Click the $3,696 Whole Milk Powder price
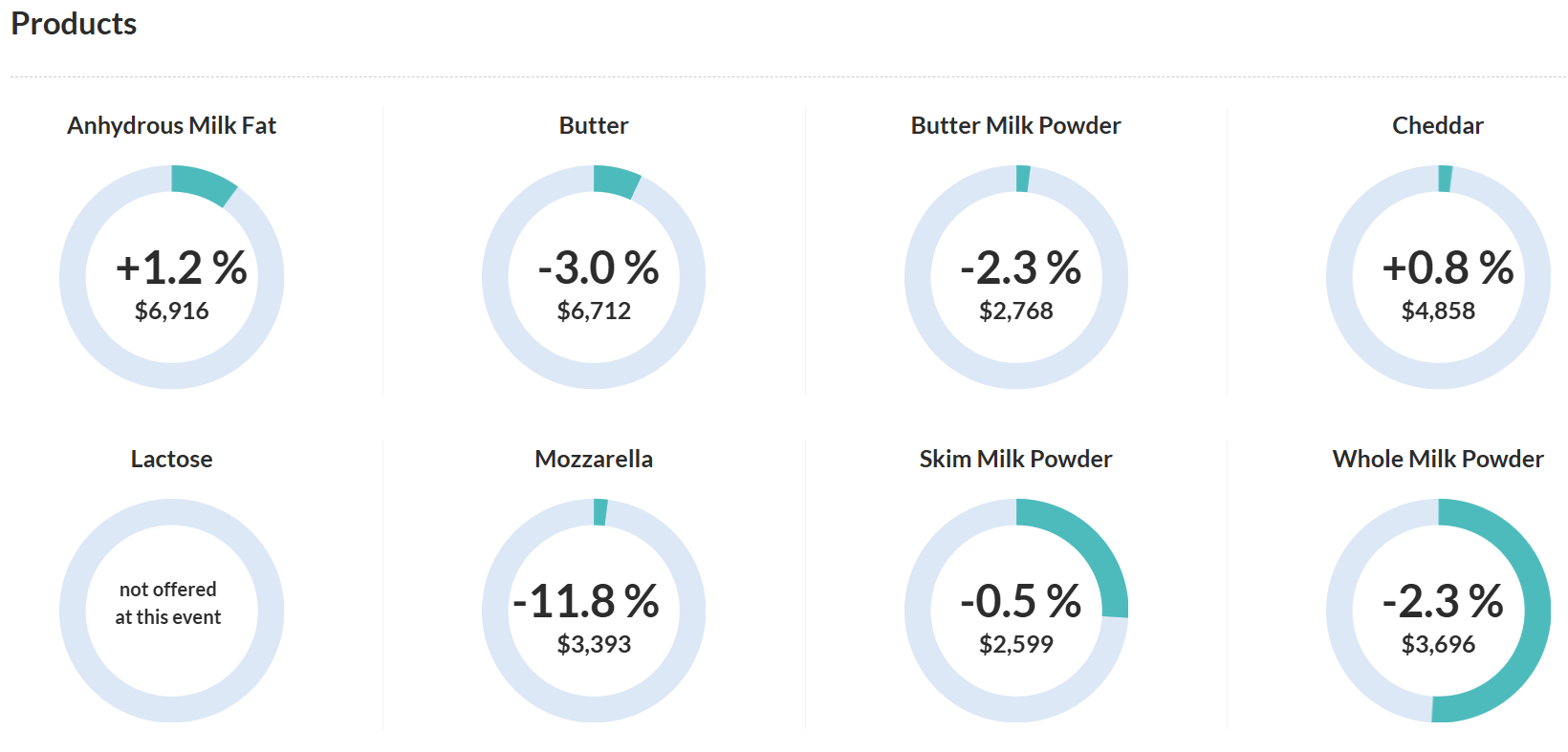The width and height of the screenshot is (1568, 752). coord(1438,645)
